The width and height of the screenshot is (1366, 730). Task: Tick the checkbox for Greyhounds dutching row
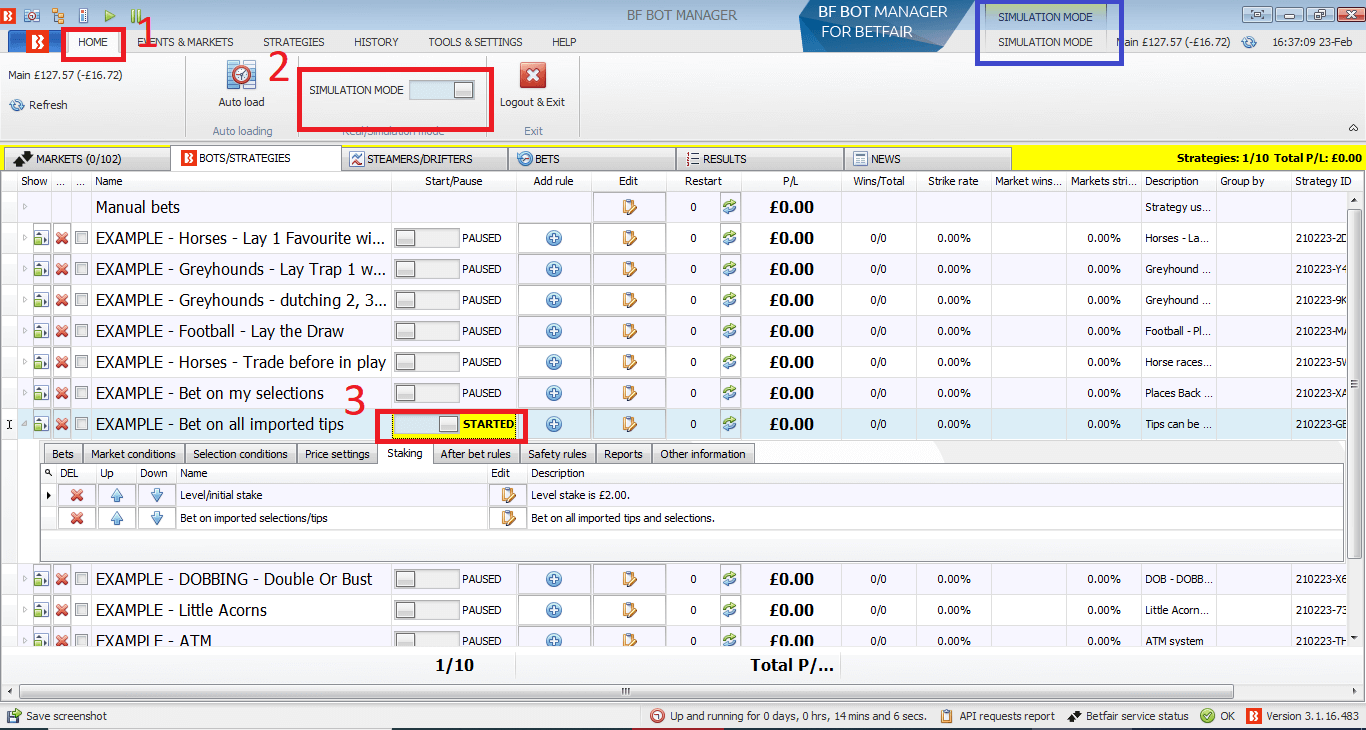pos(82,300)
